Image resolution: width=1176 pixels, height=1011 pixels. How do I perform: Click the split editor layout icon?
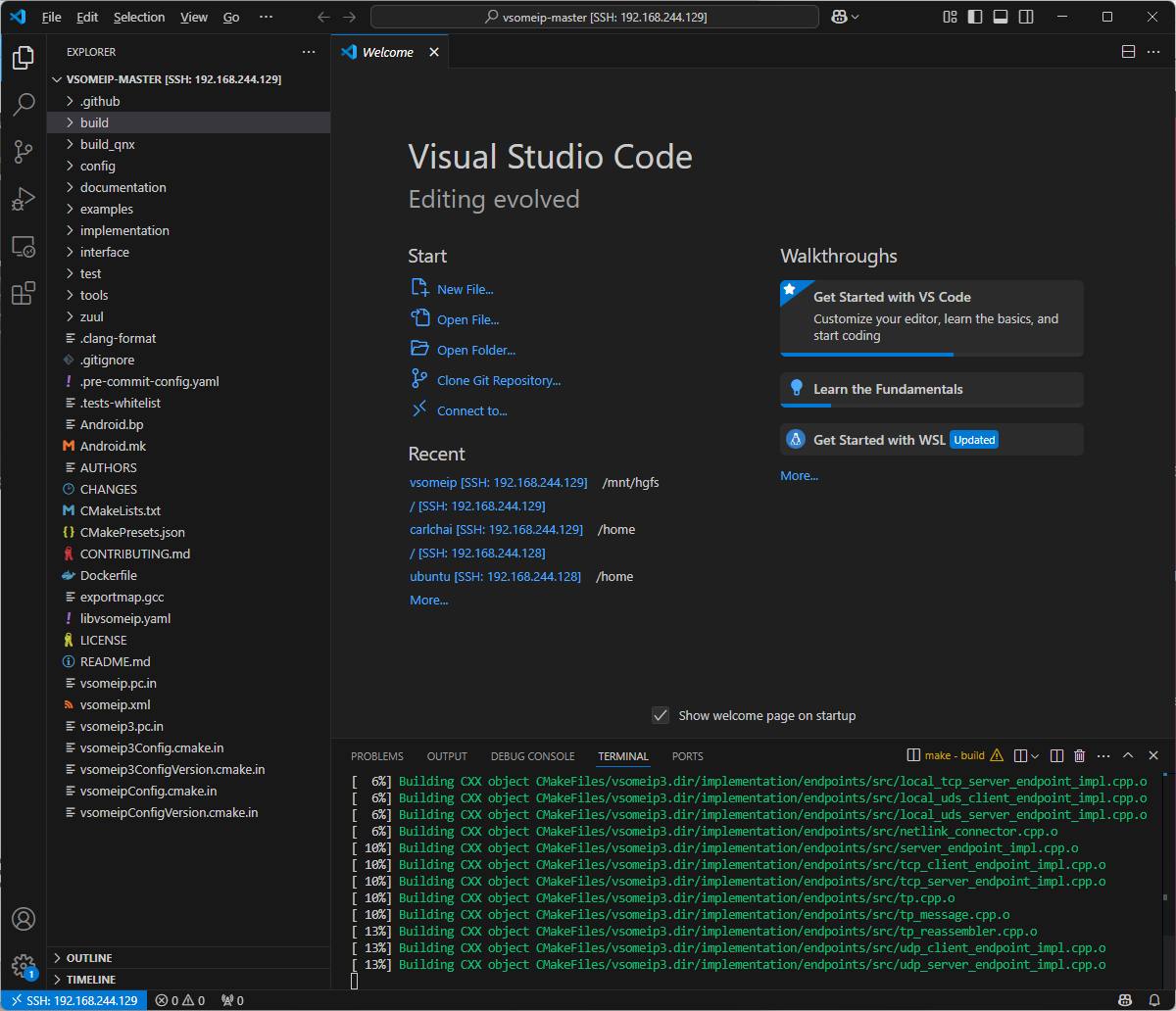(1128, 52)
